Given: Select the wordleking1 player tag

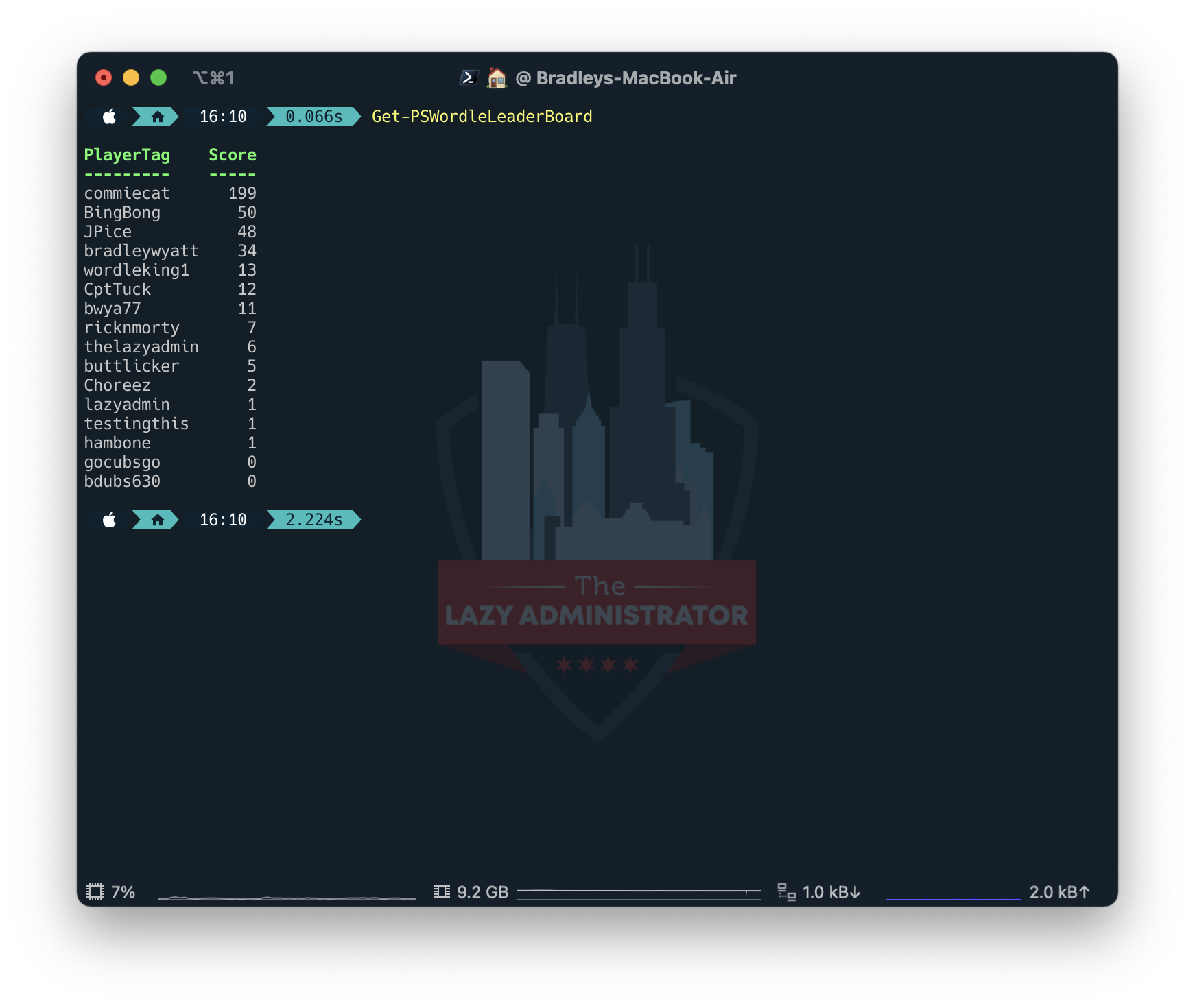Looking at the screenshot, I should 137,270.
